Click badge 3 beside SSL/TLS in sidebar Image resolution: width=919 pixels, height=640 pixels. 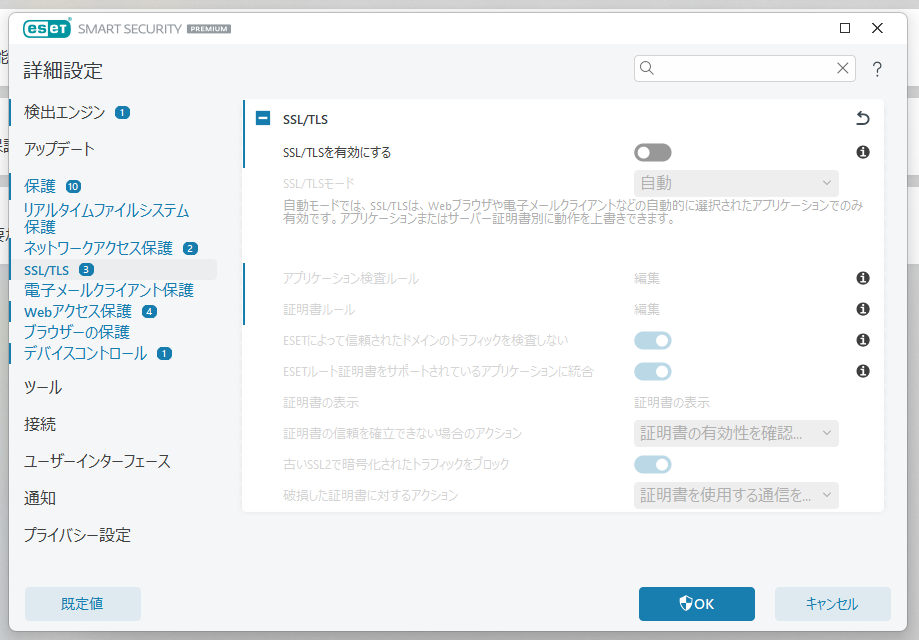tap(86, 270)
